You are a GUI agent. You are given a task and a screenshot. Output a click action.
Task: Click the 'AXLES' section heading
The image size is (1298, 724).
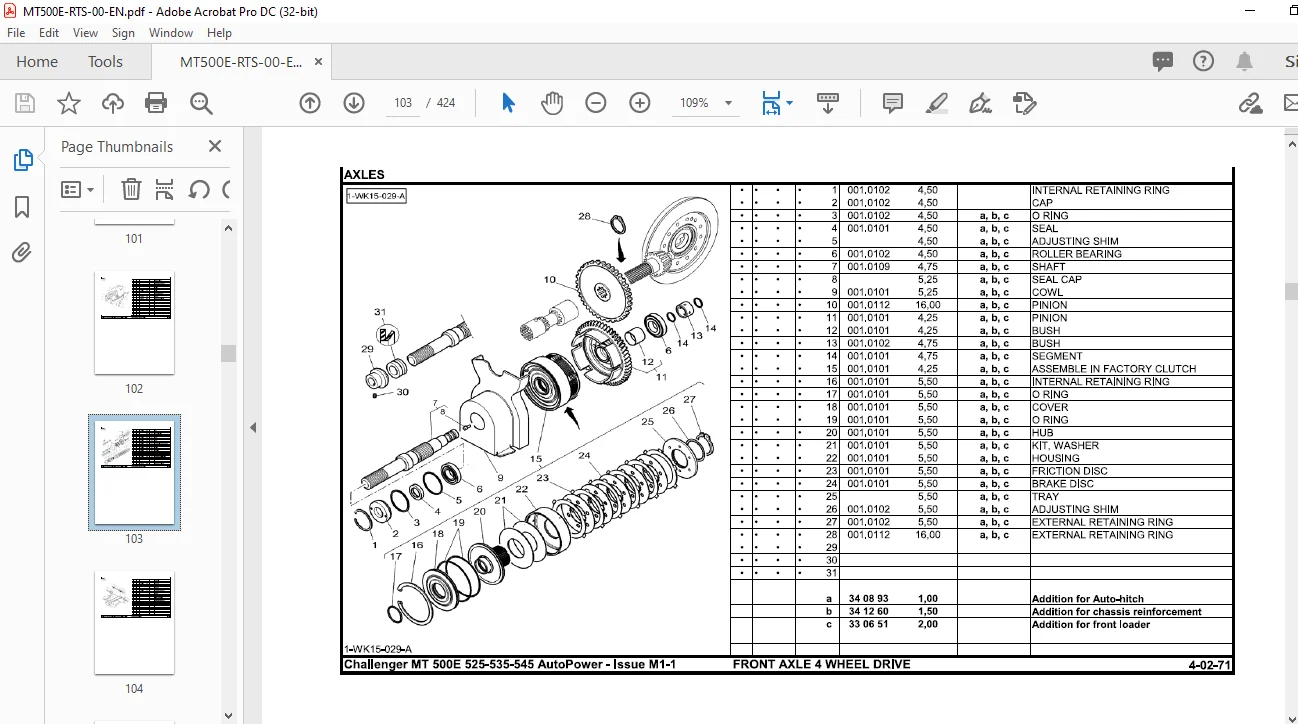click(364, 175)
